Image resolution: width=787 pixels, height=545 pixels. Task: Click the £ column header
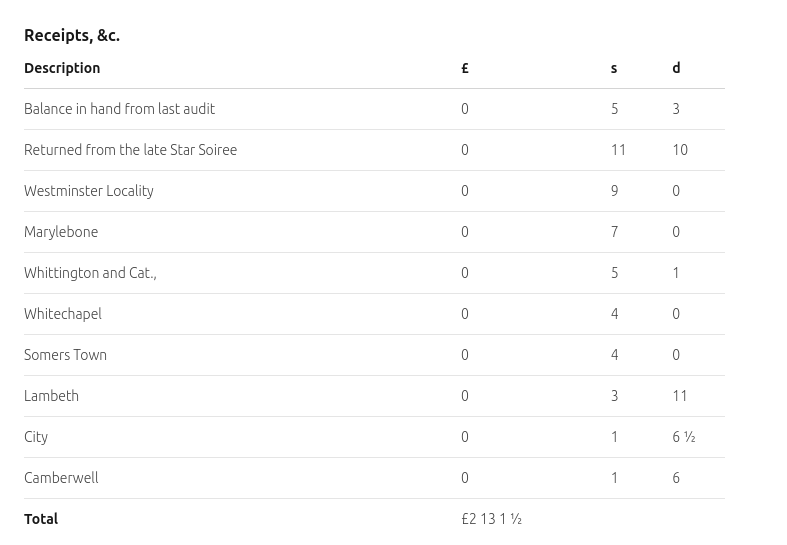pyautogui.click(x=465, y=68)
